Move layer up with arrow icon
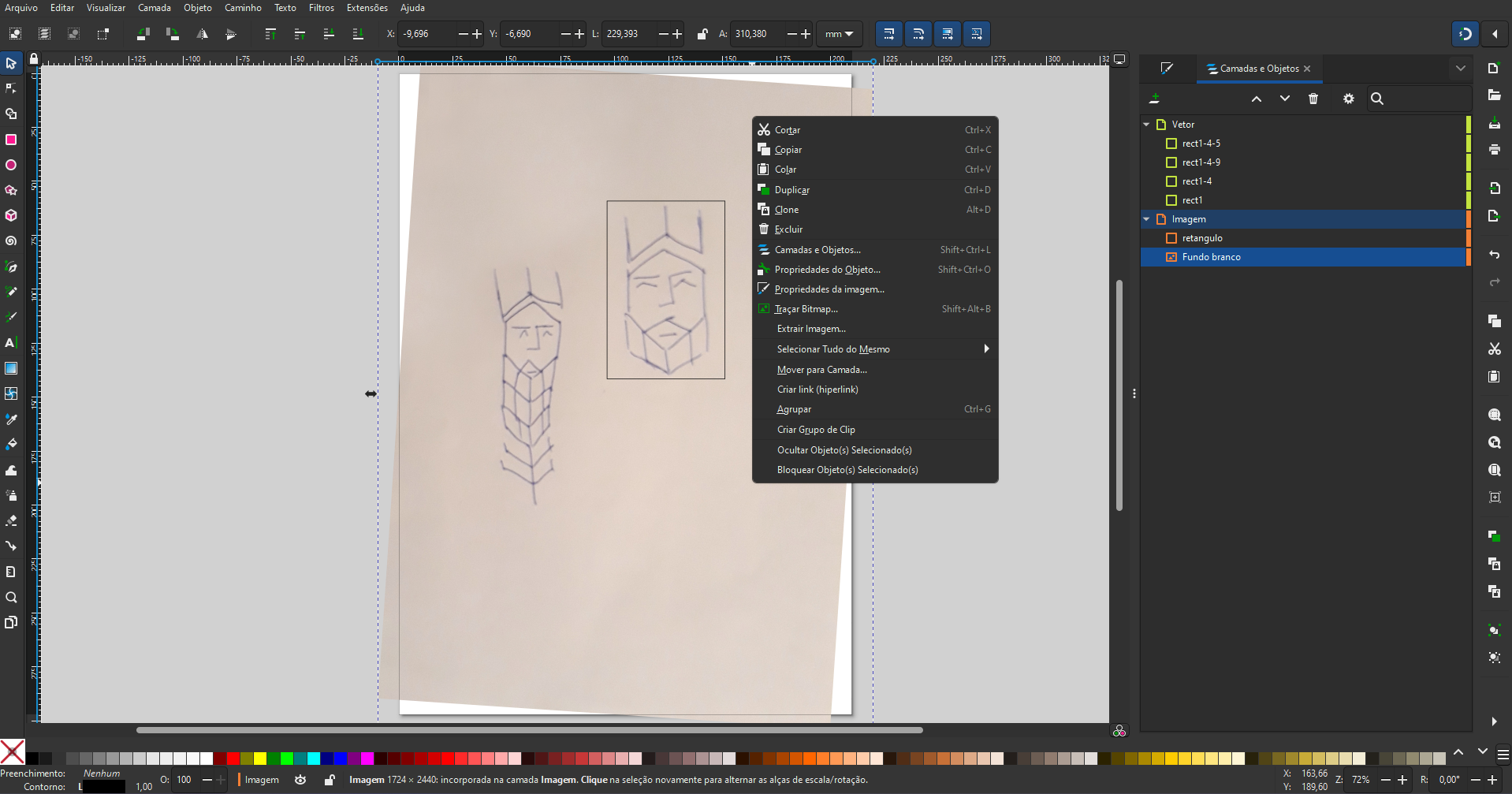 tap(1257, 99)
